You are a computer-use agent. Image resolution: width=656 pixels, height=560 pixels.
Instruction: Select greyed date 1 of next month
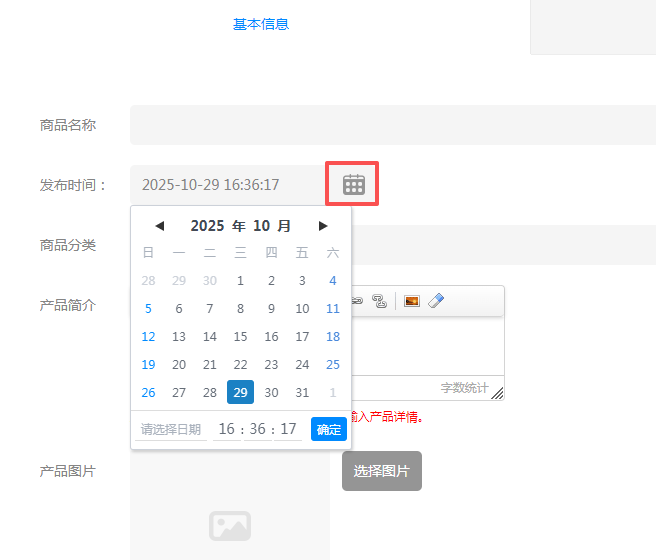[x=333, y=392]
